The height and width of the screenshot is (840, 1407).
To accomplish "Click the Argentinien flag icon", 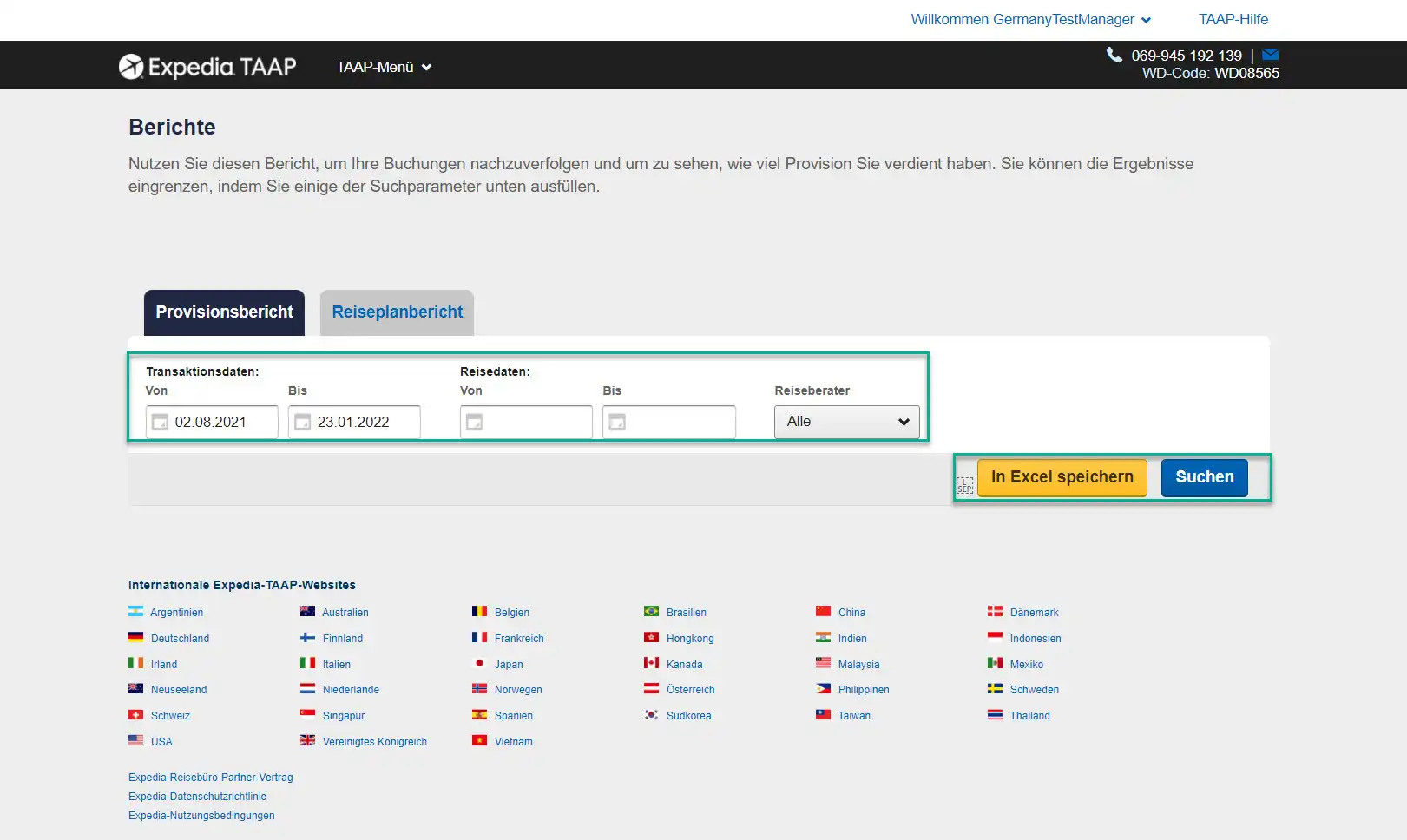I will click(135, 611).
